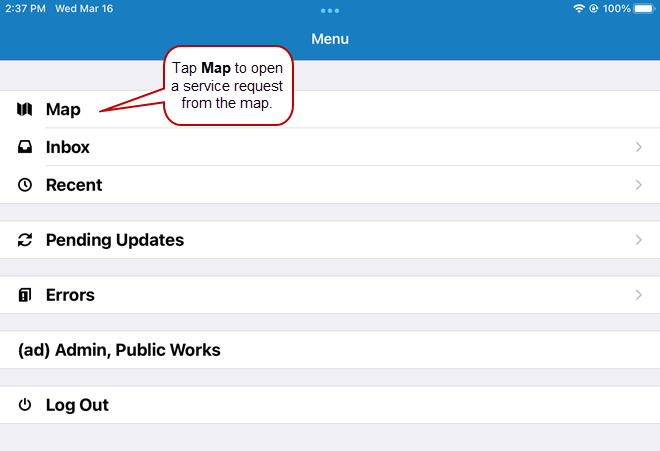Tap the (ad) Admin, Public Works row

(x=120, y=350)
